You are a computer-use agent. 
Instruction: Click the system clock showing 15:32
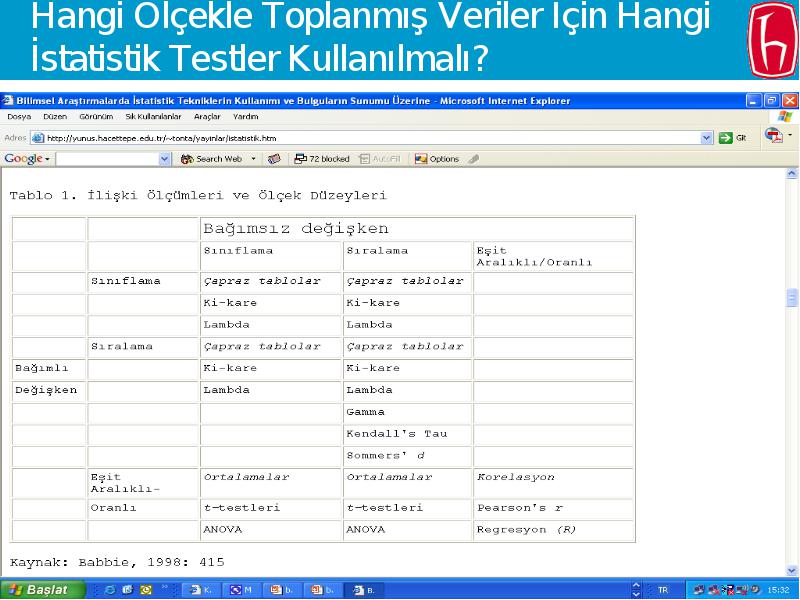[778, 590]
